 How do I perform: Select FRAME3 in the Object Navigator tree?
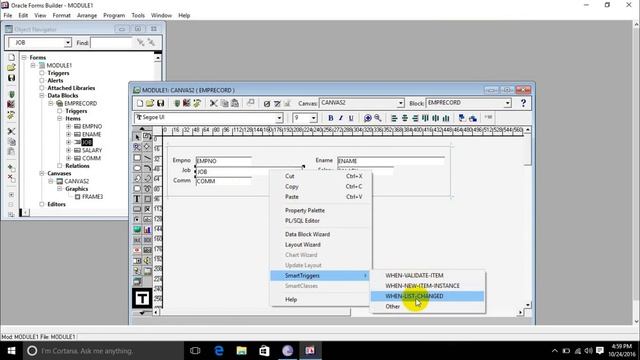(x=93, y=197)
